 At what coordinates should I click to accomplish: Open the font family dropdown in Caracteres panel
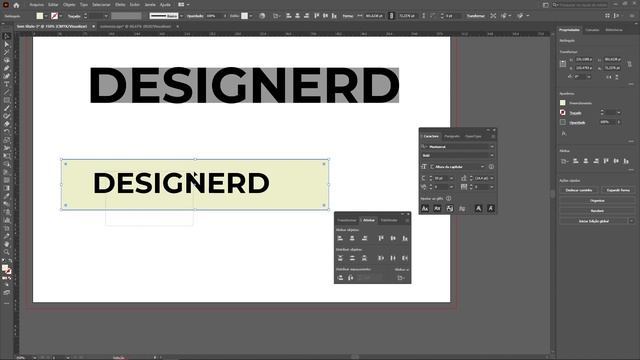click(x=491, y=147)
